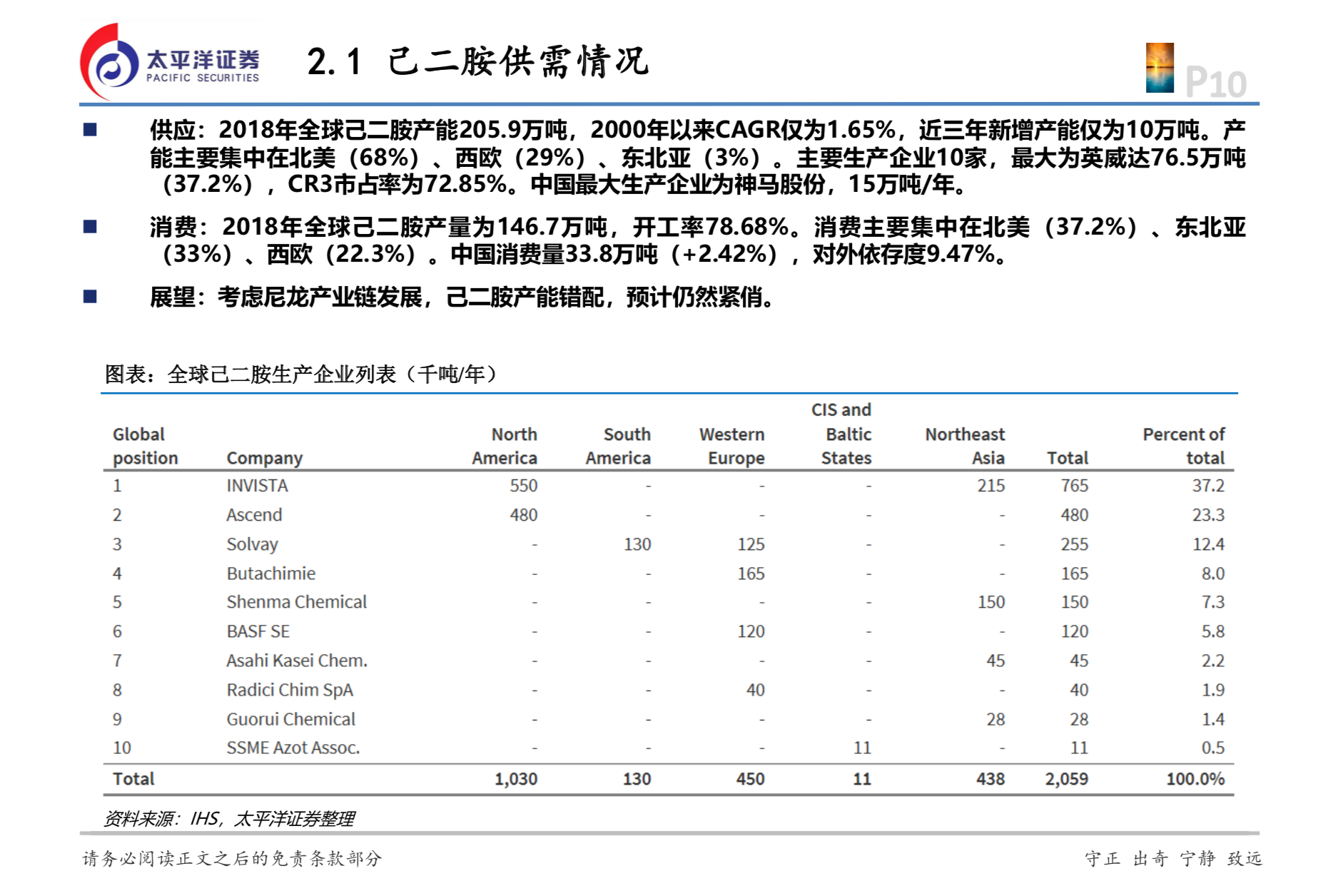The width and height of the screenshot is (1333, 896).
Task: Select Solvay's Western Europe value 125
Action: [751, 544]
